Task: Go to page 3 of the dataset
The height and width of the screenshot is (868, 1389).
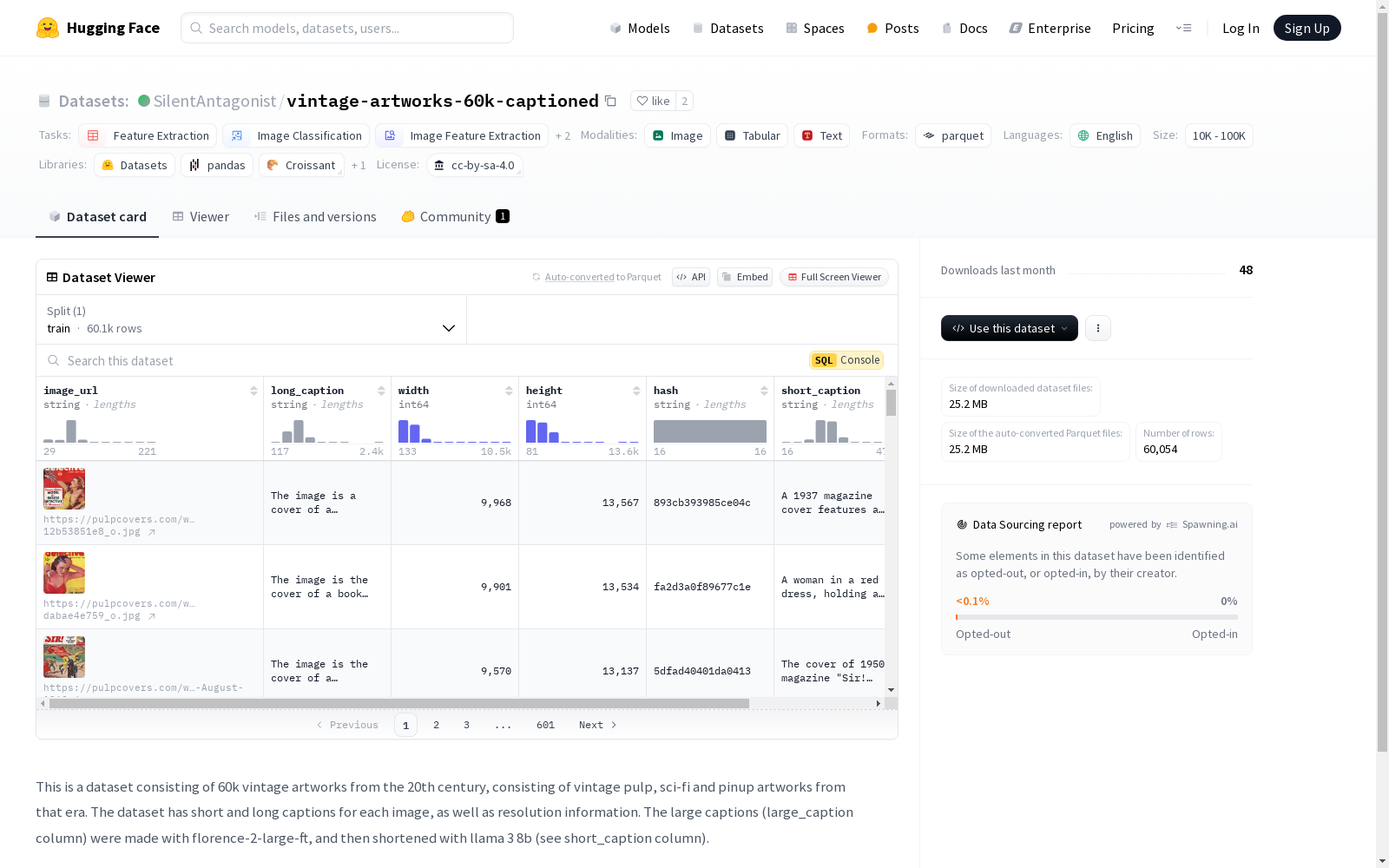Action: click(x=466, y=725)
